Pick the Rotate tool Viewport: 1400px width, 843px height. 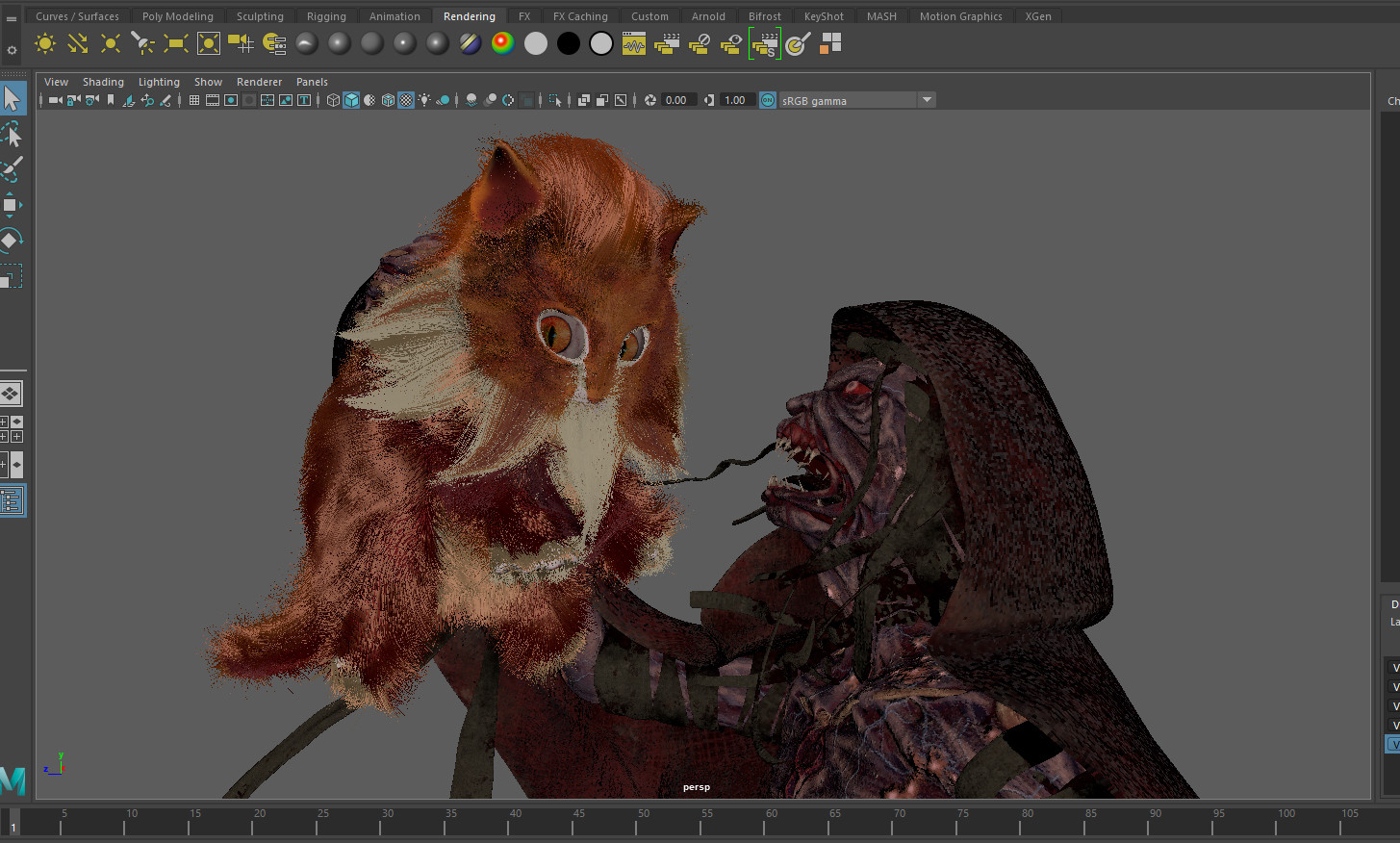(x=11, y=240)
